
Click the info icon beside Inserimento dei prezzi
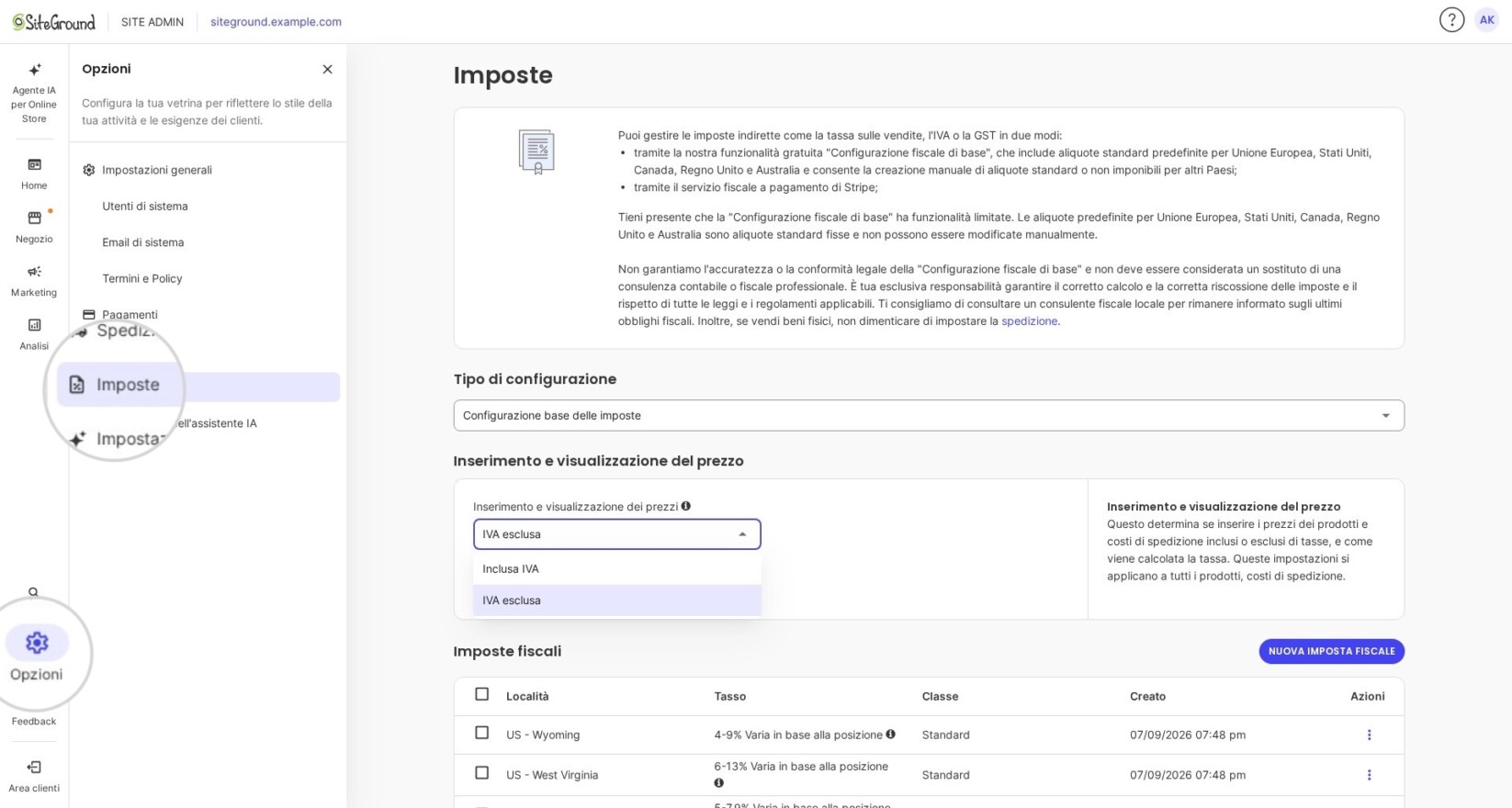(686, 506)
